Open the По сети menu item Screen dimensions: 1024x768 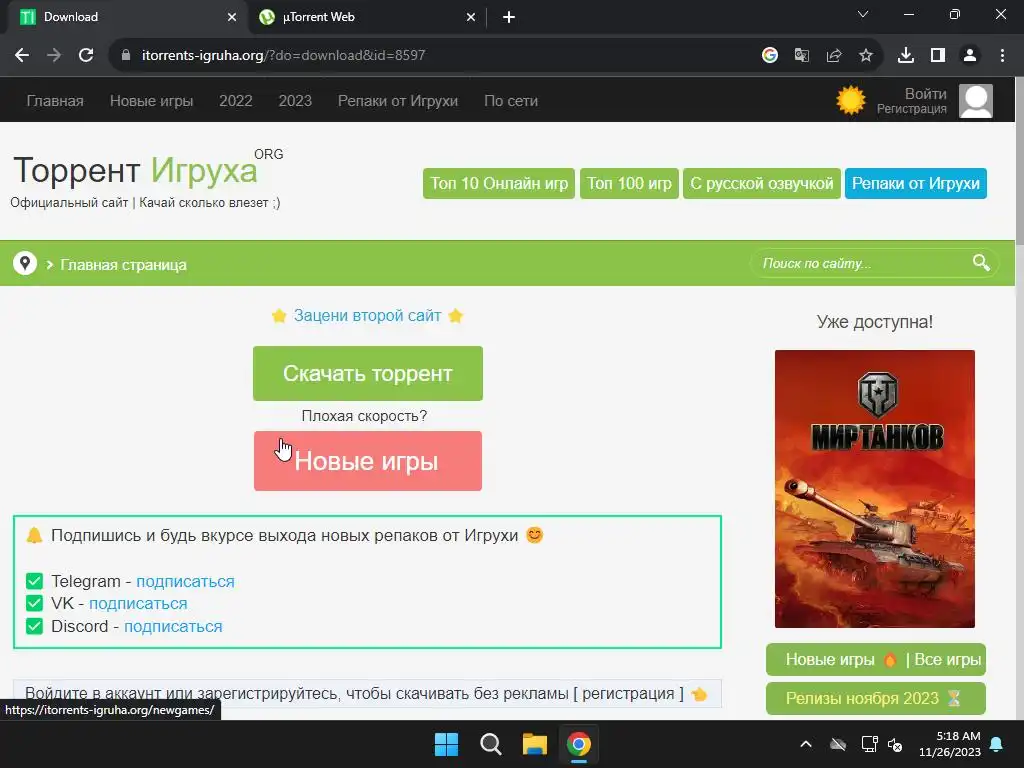(x=511, y=101)
